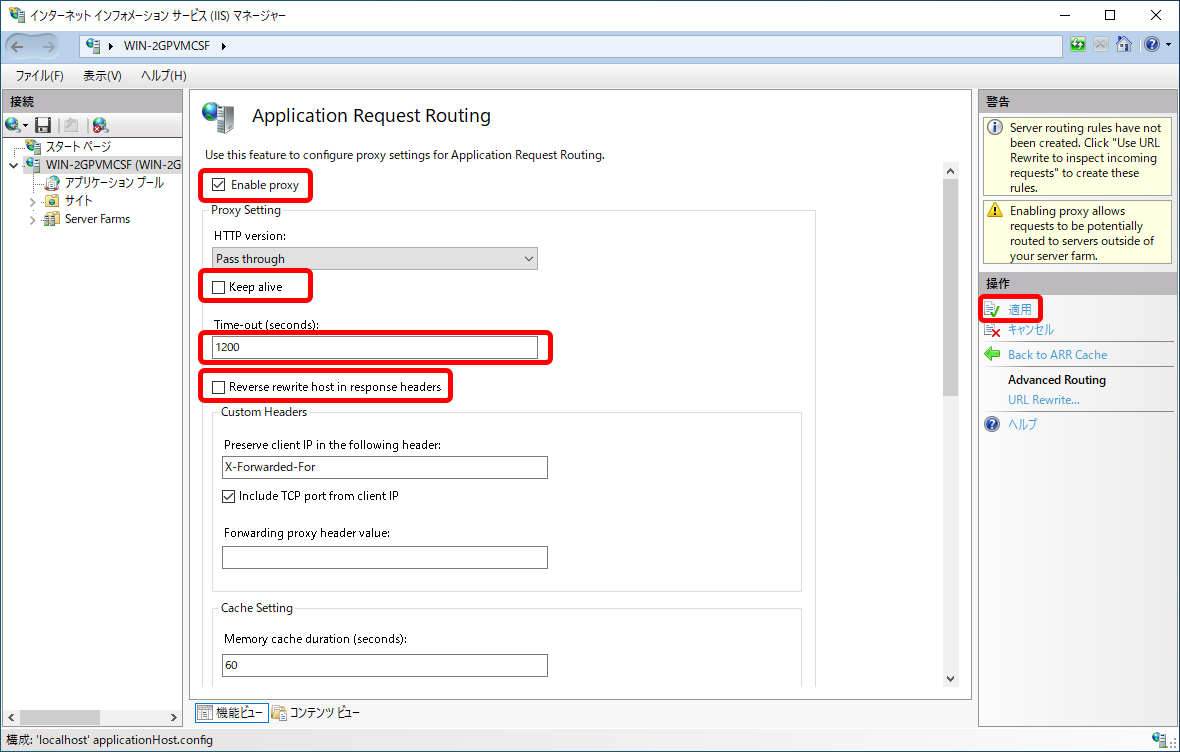Uncheck the Enable proxy checkbox
The image size is (1180, 752).
[219, 184]
